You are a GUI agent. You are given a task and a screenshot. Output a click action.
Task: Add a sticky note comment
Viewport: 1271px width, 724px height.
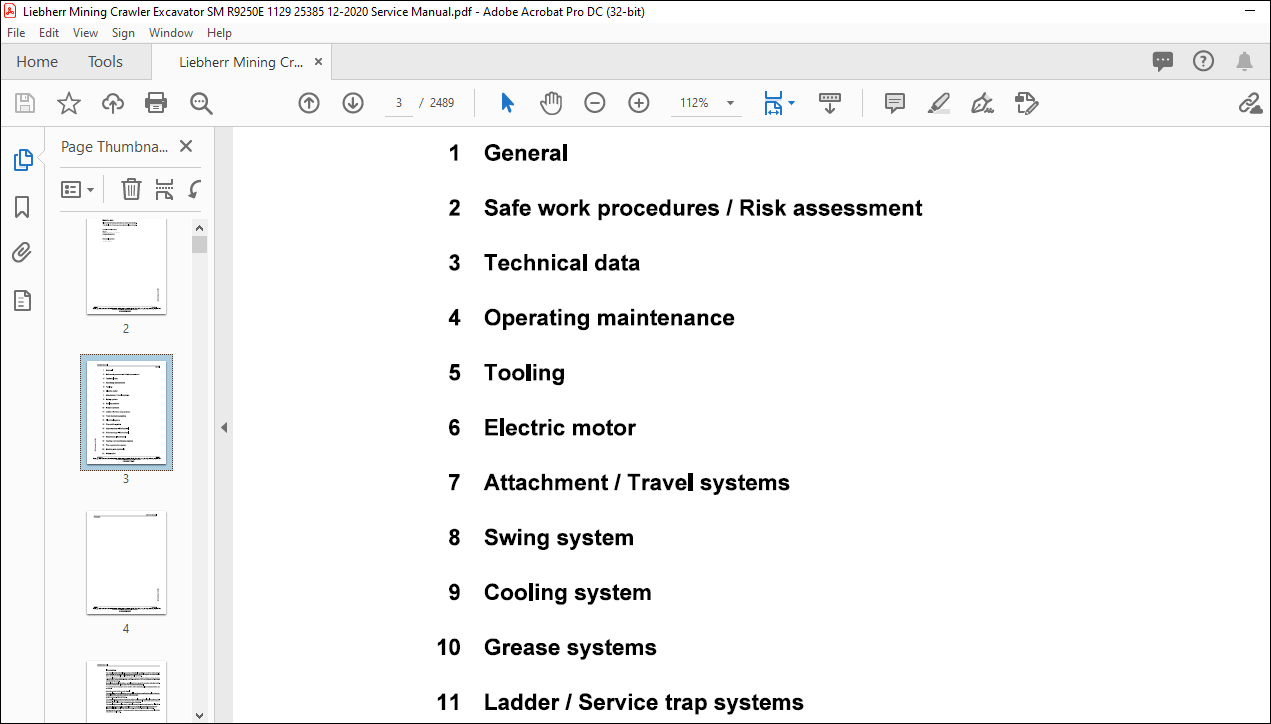click(895, 103)
